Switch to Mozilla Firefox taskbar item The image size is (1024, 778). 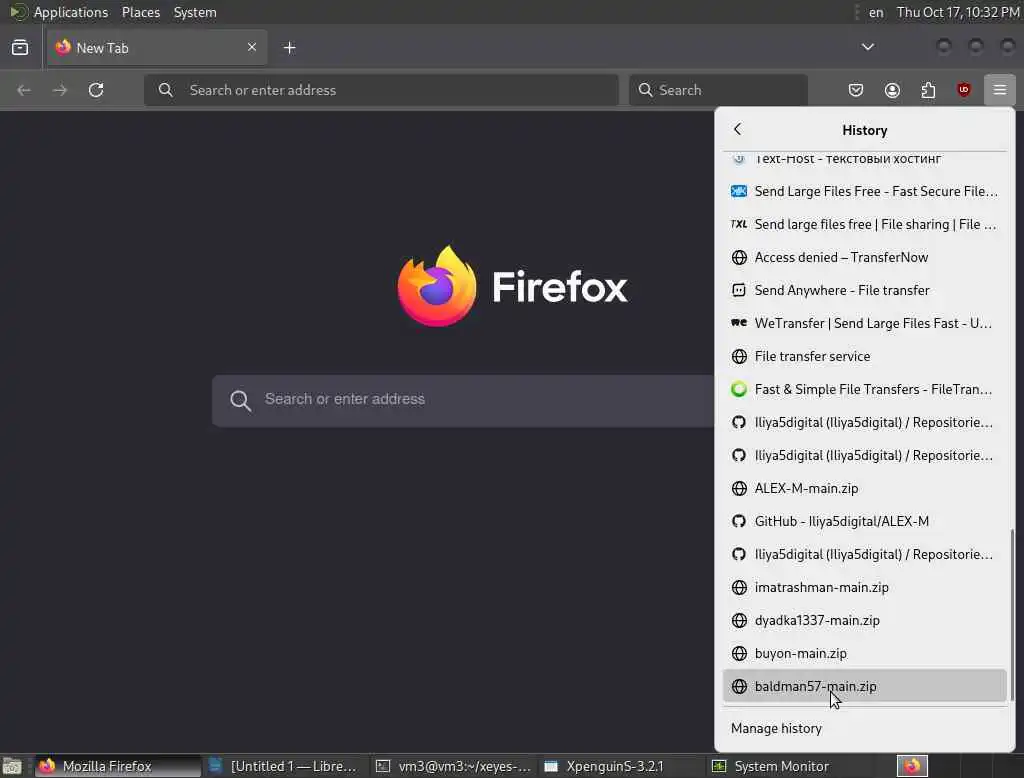point(118,766)
